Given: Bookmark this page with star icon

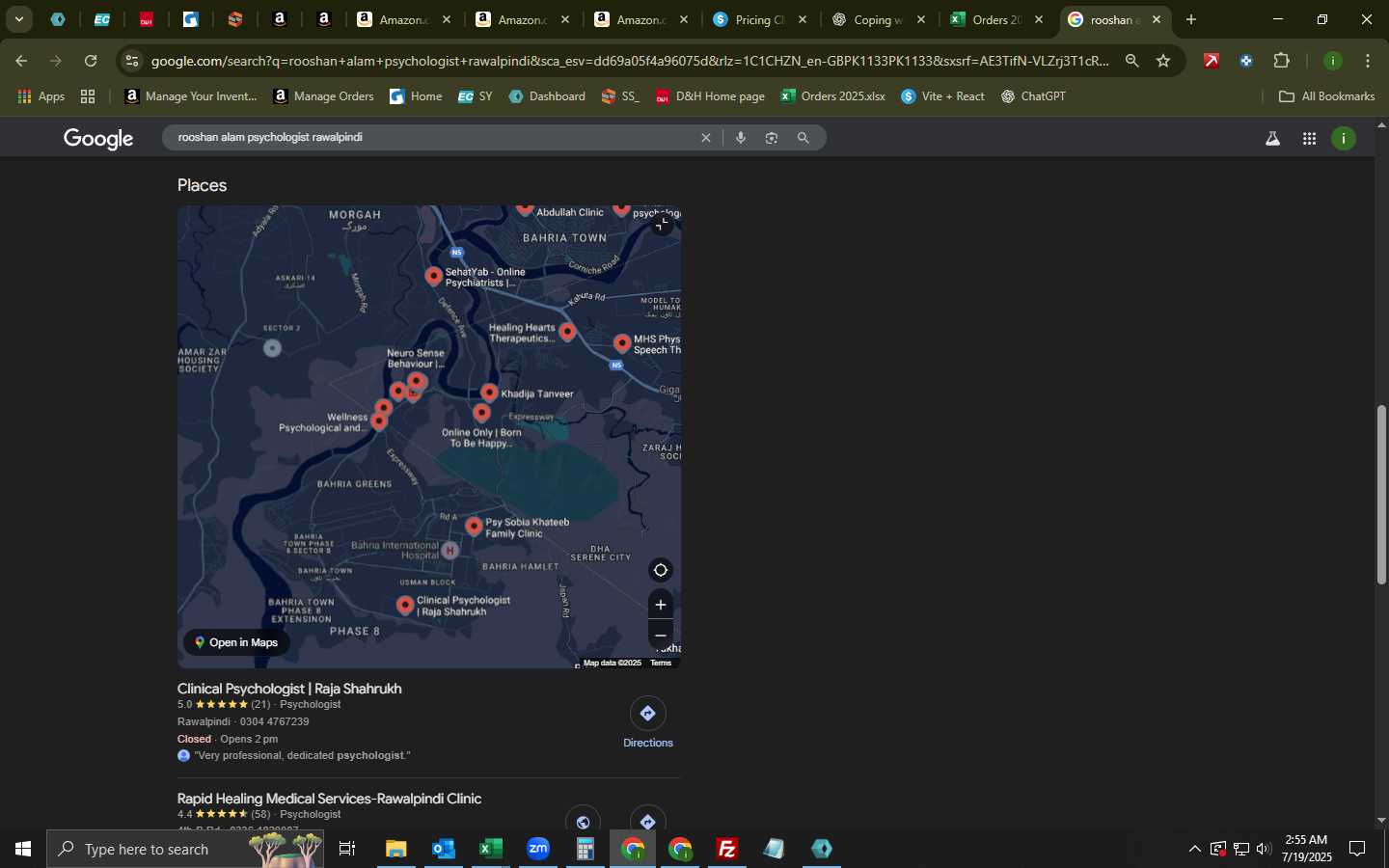Looking at the screenshot, I should 1163,61.
